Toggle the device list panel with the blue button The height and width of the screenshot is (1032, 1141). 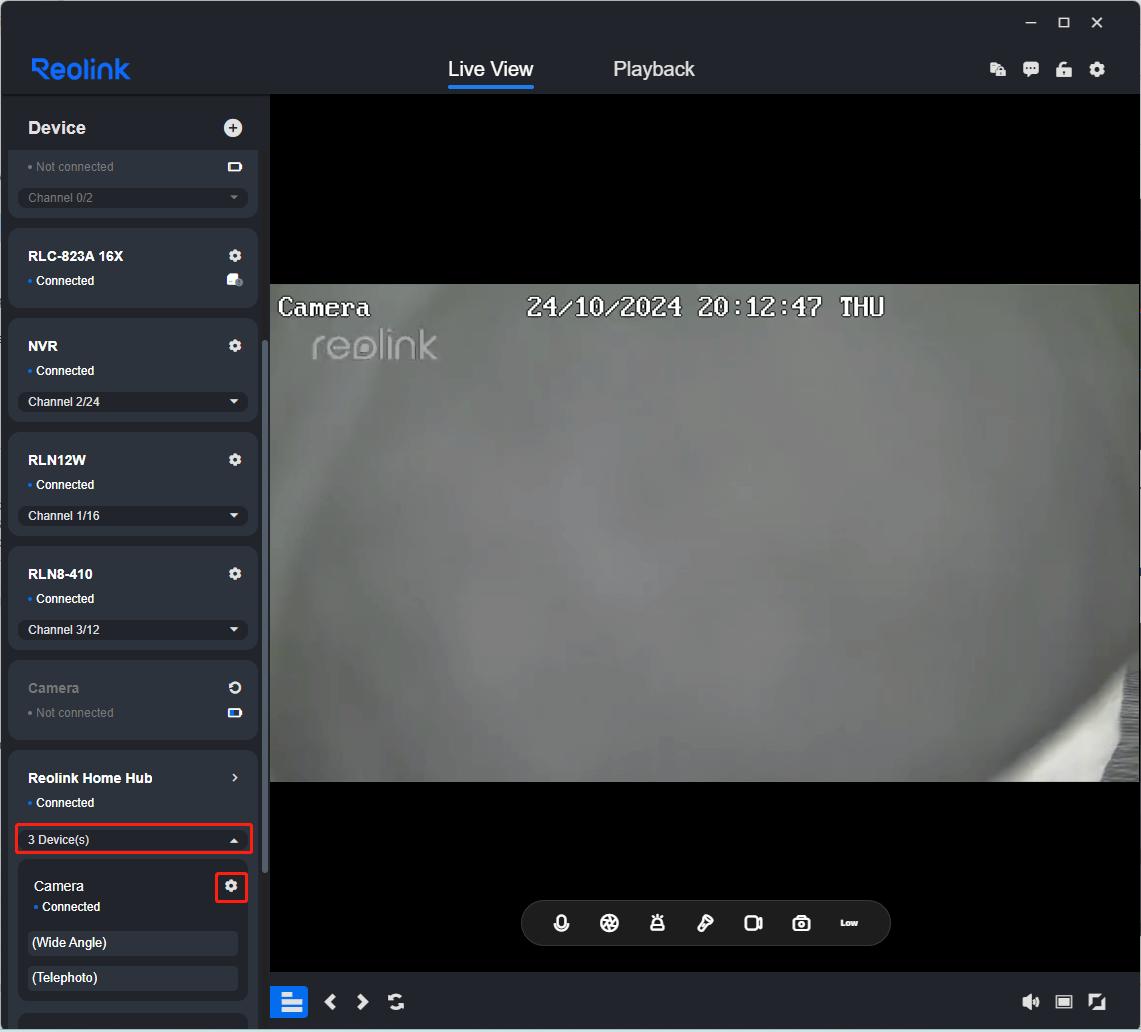290,1002
